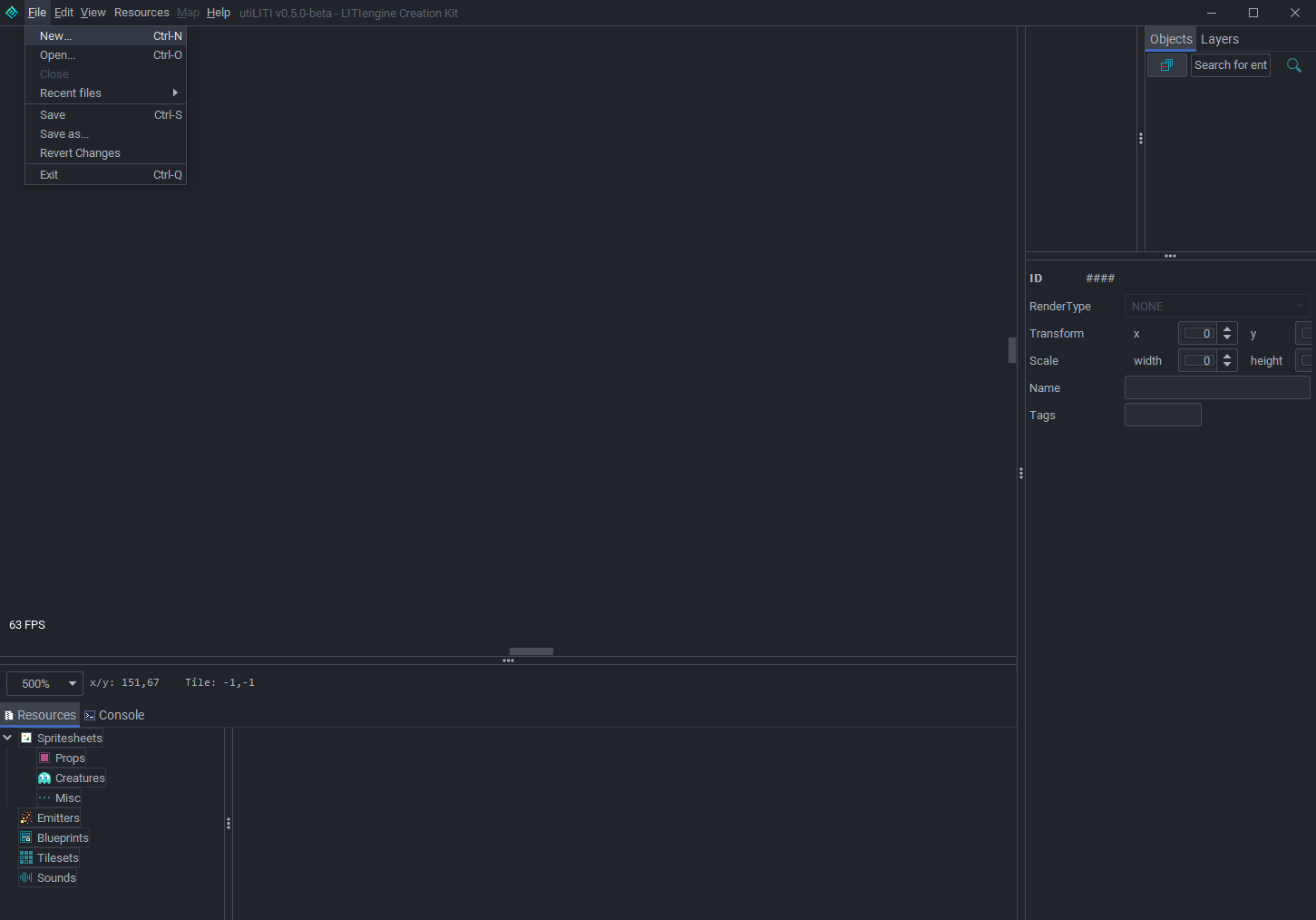Click the open File menu title
The width and height of the screenshot is (1316, 920).
pos(36,13)
